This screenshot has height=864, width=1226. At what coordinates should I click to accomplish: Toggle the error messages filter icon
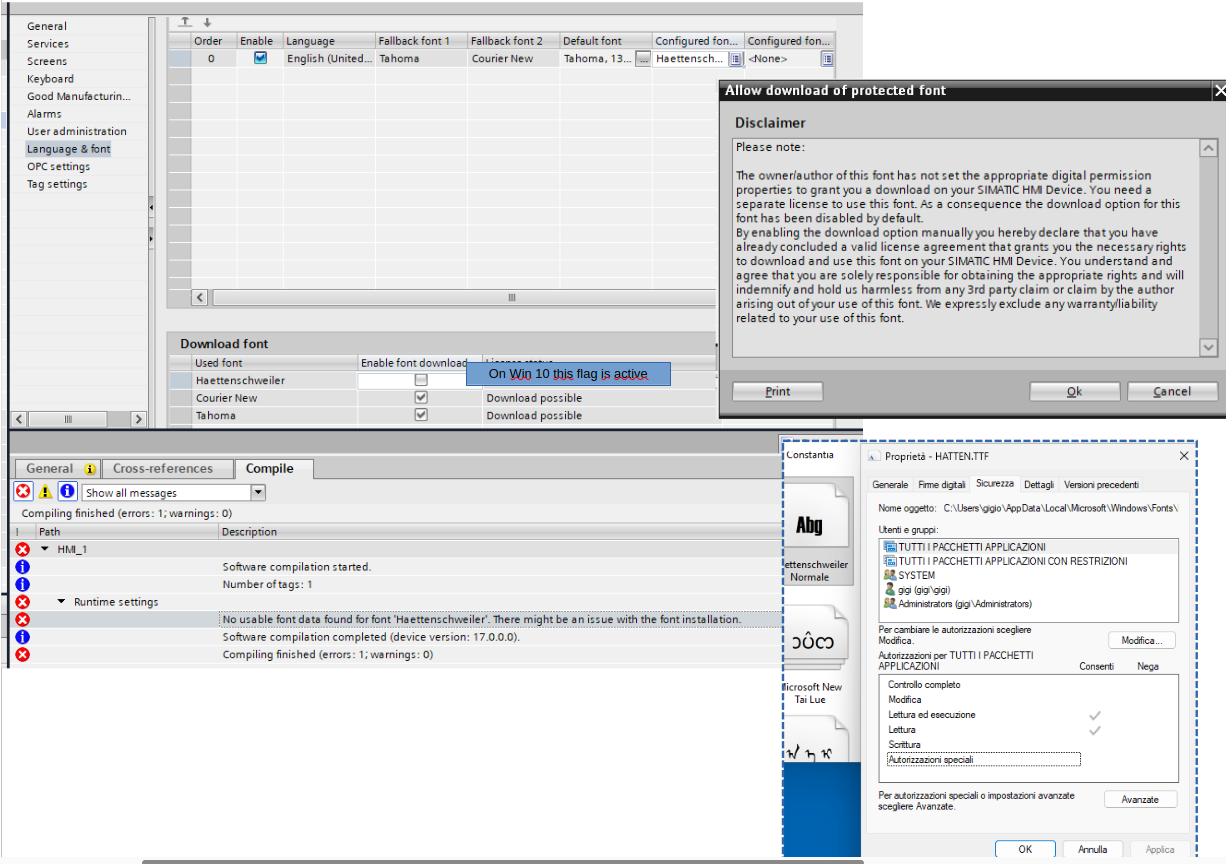(x=23, y=492)
